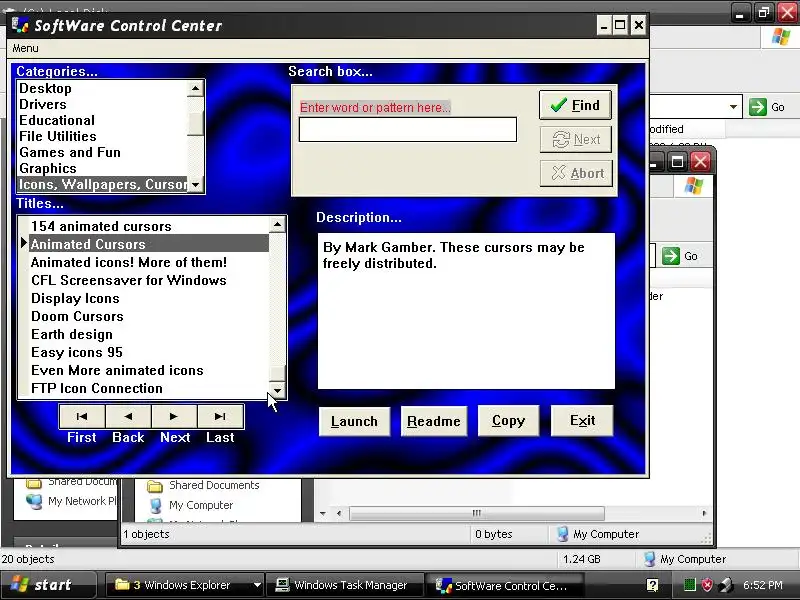The width and height of the screenshot is (800, 600).
Task: Jump to First title with navigation button
Action: pos(82,416)
